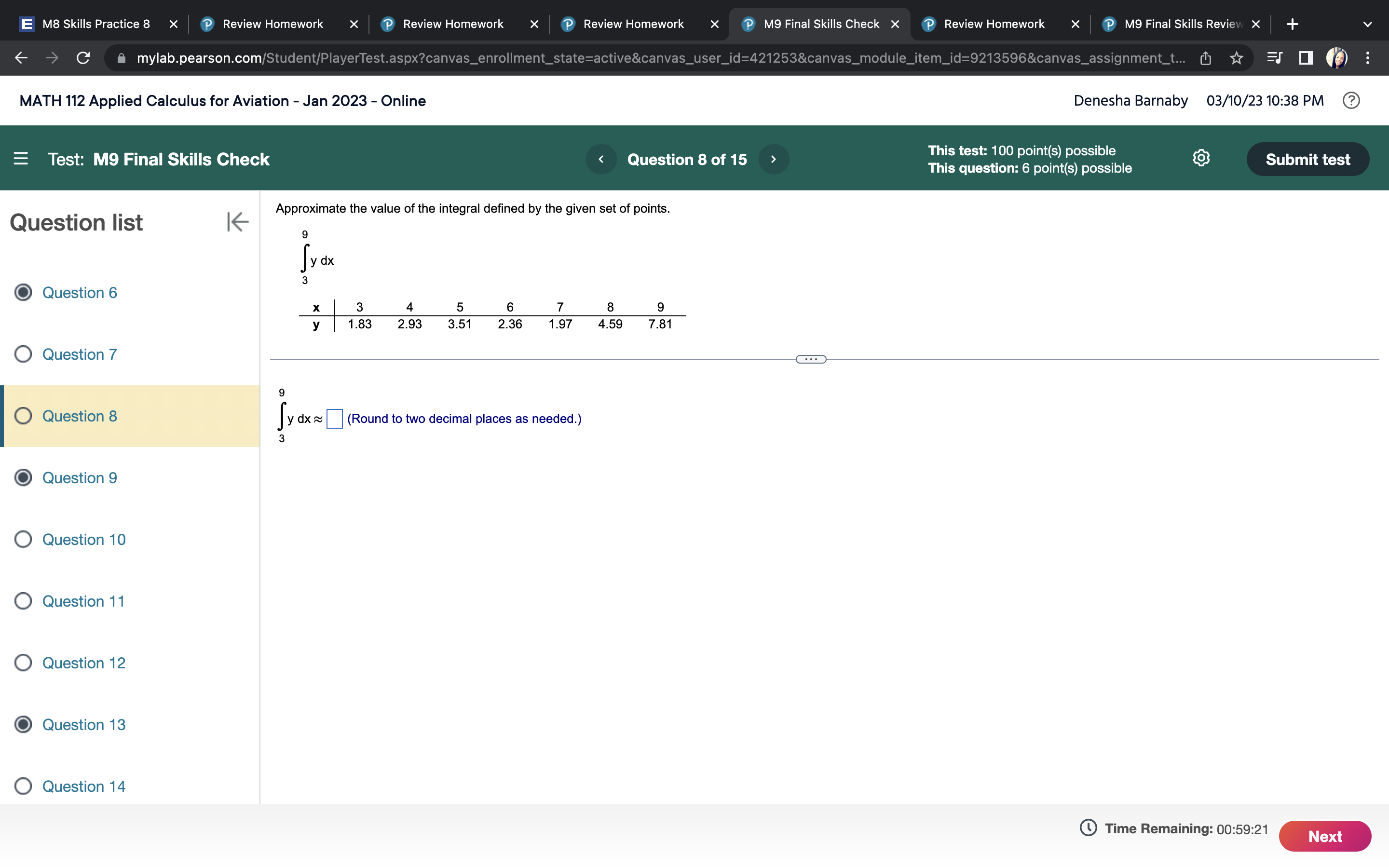
Task: Click the help question mark icon
Action: (x=1351, y=100)
